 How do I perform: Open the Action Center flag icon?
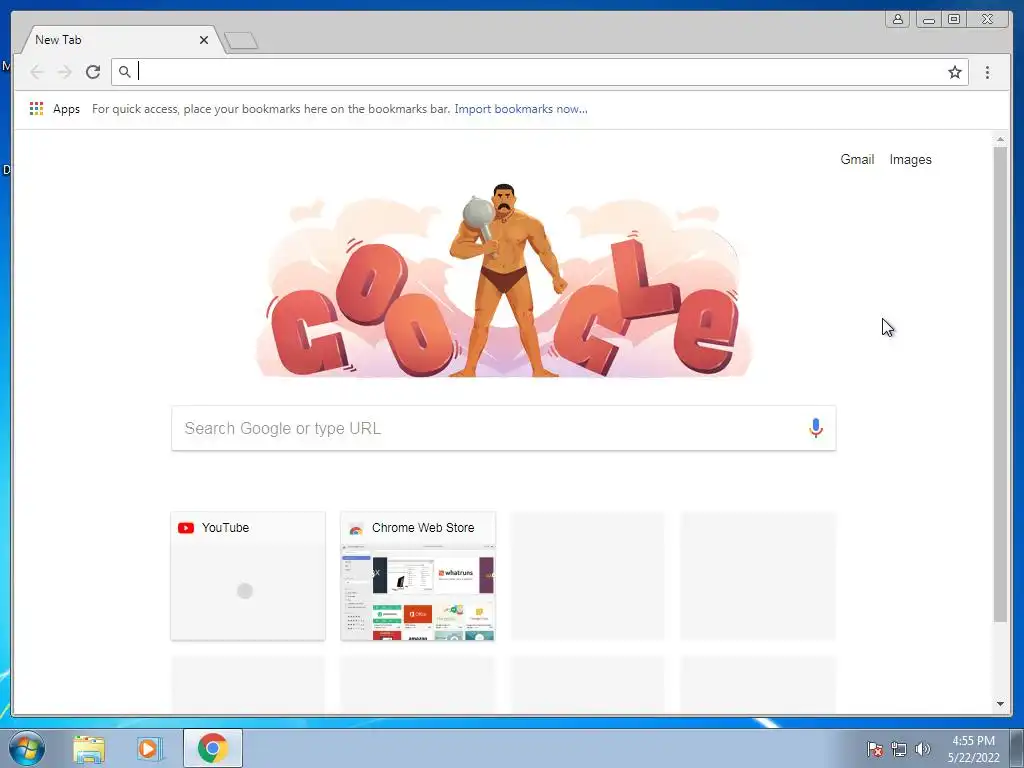[x=874, y=749]
